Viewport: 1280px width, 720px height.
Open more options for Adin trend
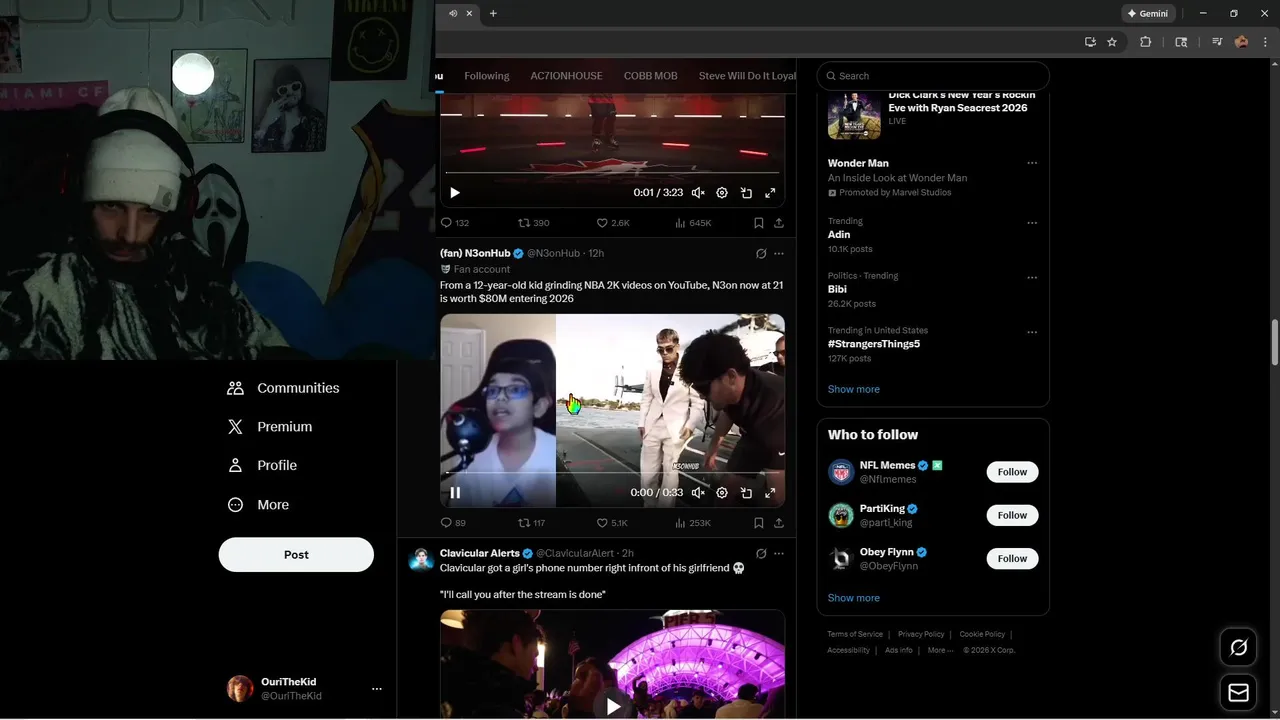[1032, 223]
